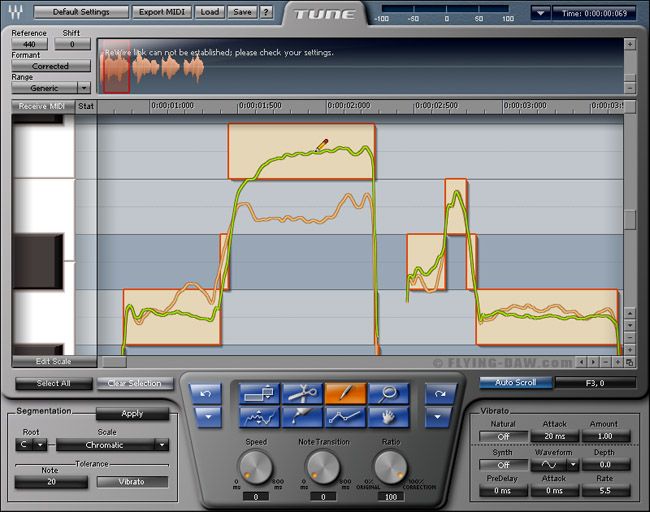Image resolution: width=650 pixels, height=512 pixels.
Task: Click the Waves logo icon
Action: point(16,12)
